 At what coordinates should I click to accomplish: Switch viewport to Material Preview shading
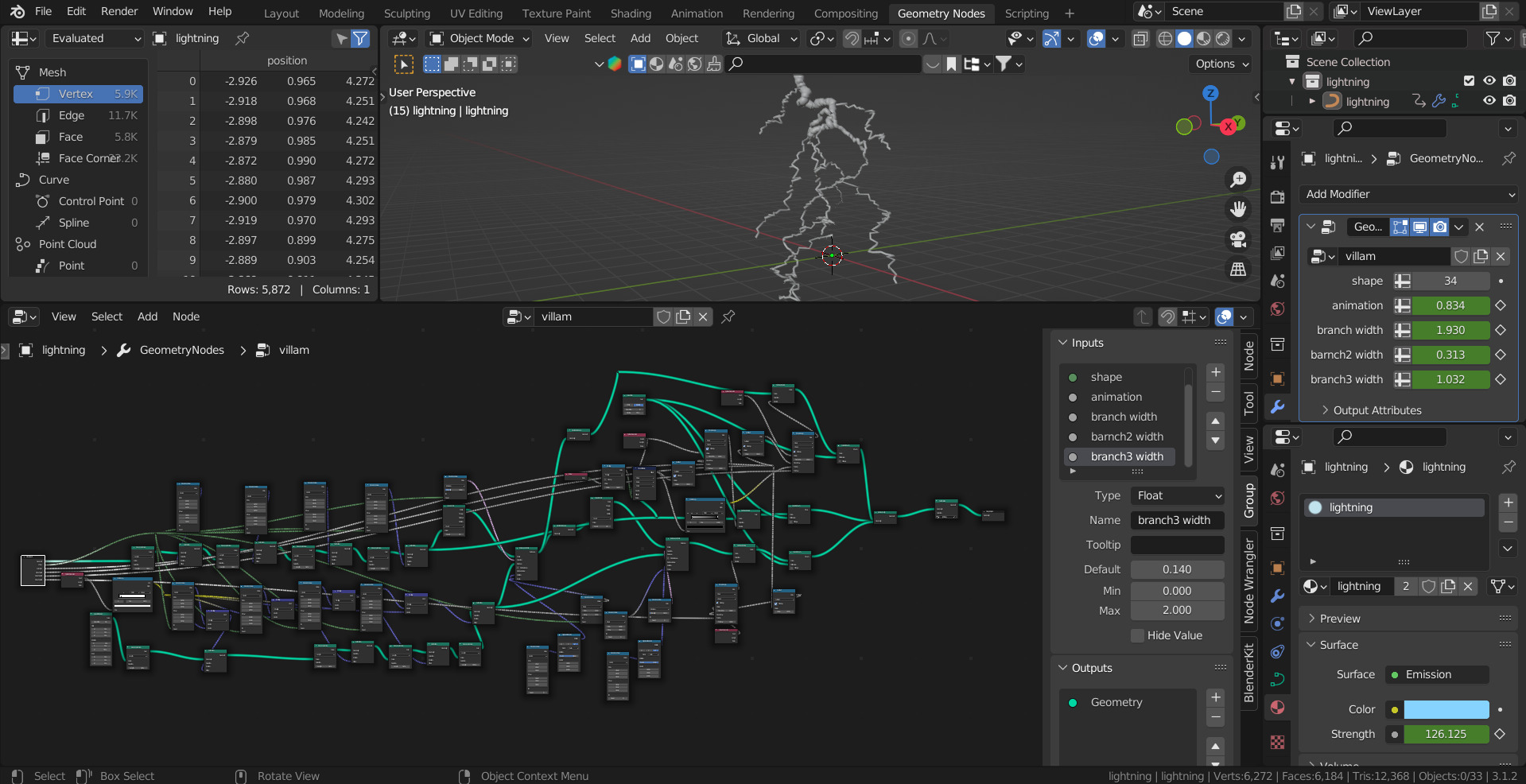tap(1203, 38)
